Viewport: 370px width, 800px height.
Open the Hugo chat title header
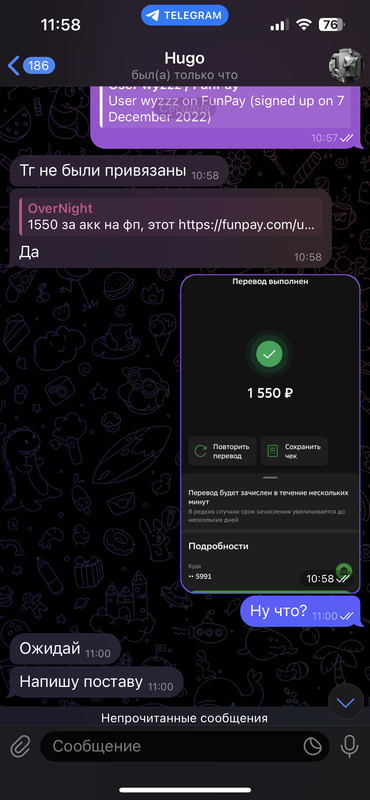(185, 66)
